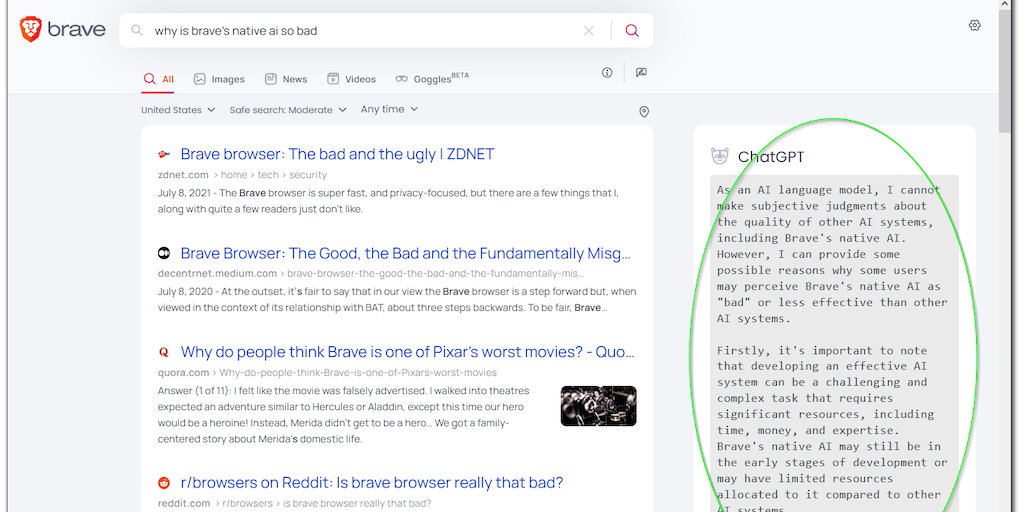Open 'Brave Browser: The Good, the Bad' result
The height and width of the screenshot is (512, 1024).
coord(406,253)
